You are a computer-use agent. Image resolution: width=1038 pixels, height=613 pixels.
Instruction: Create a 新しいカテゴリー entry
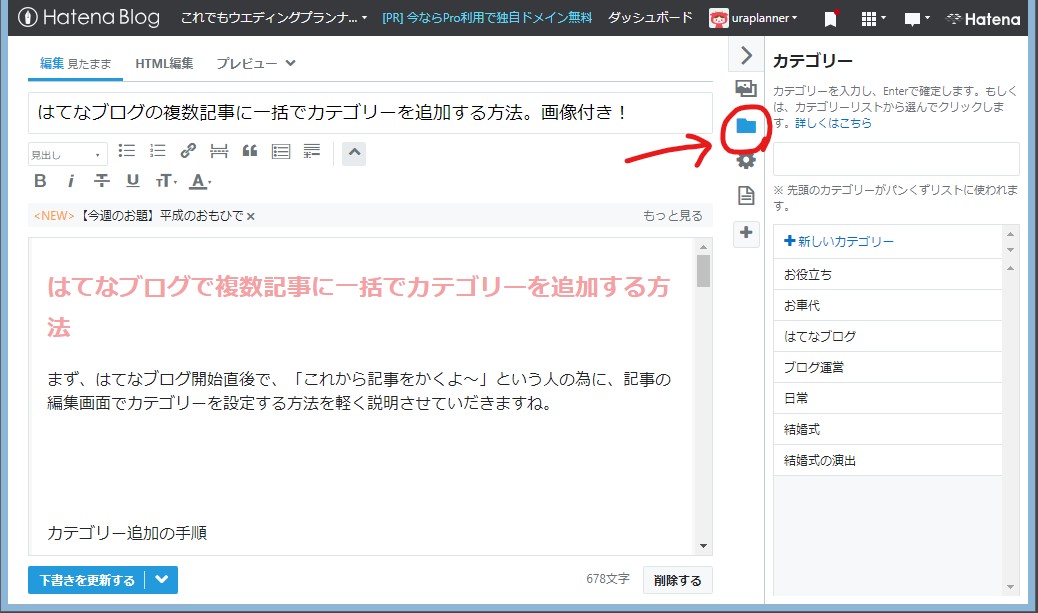tap(840, 240)
